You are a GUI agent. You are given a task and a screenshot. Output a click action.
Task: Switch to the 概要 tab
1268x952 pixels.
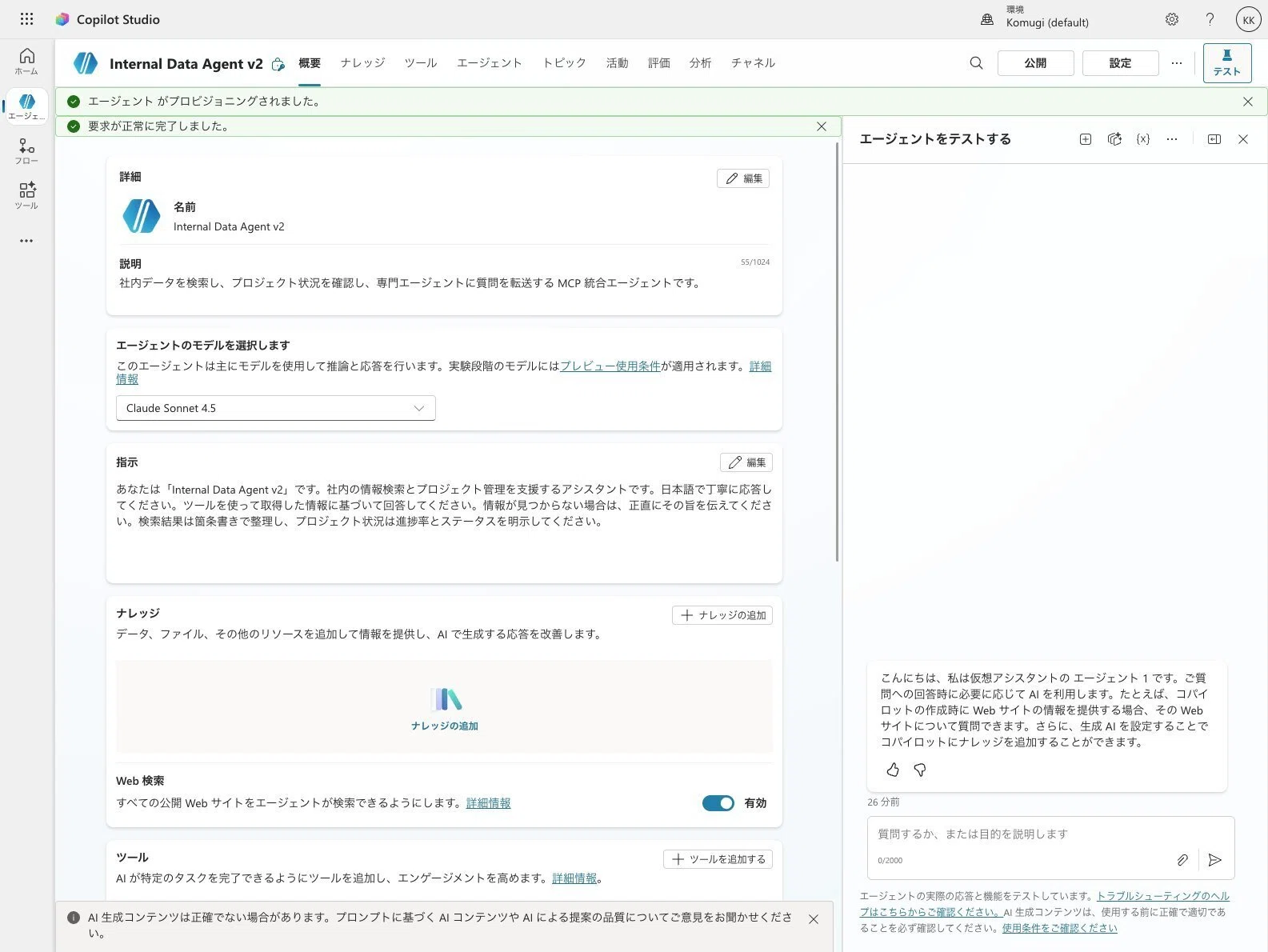tap(310, 63)
